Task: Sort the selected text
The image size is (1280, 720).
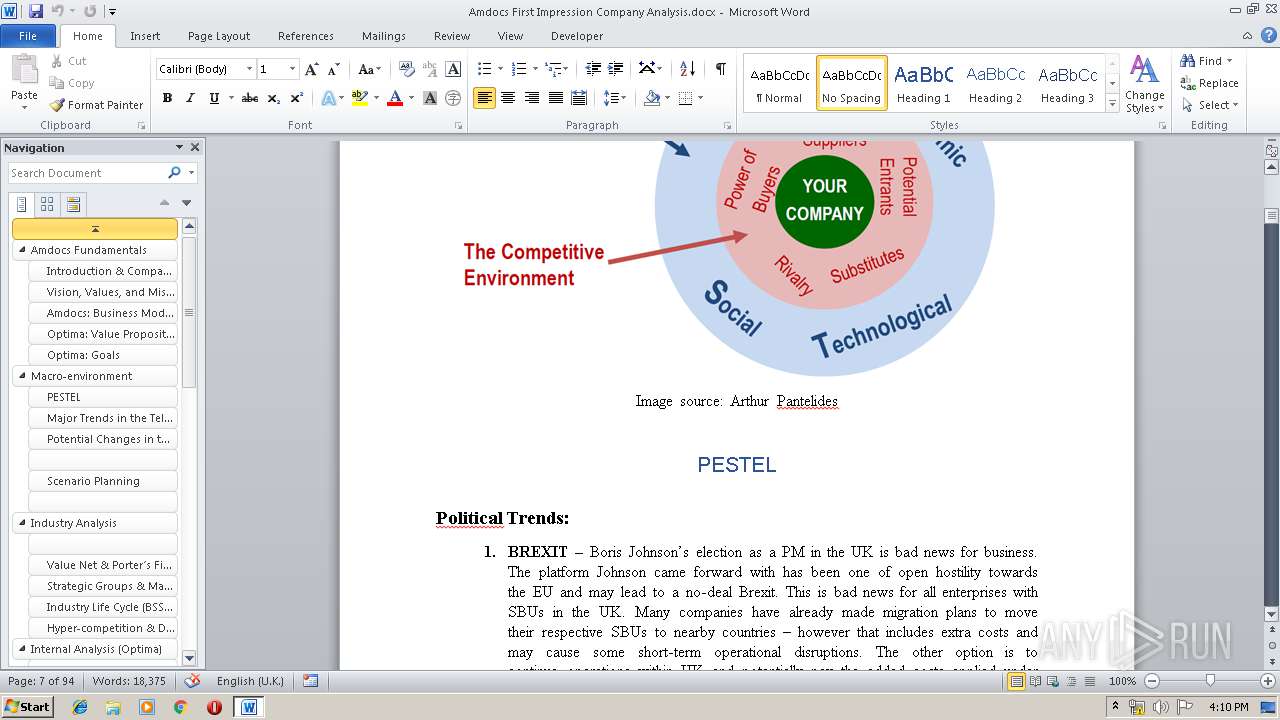Action: [x=687, y=69]
